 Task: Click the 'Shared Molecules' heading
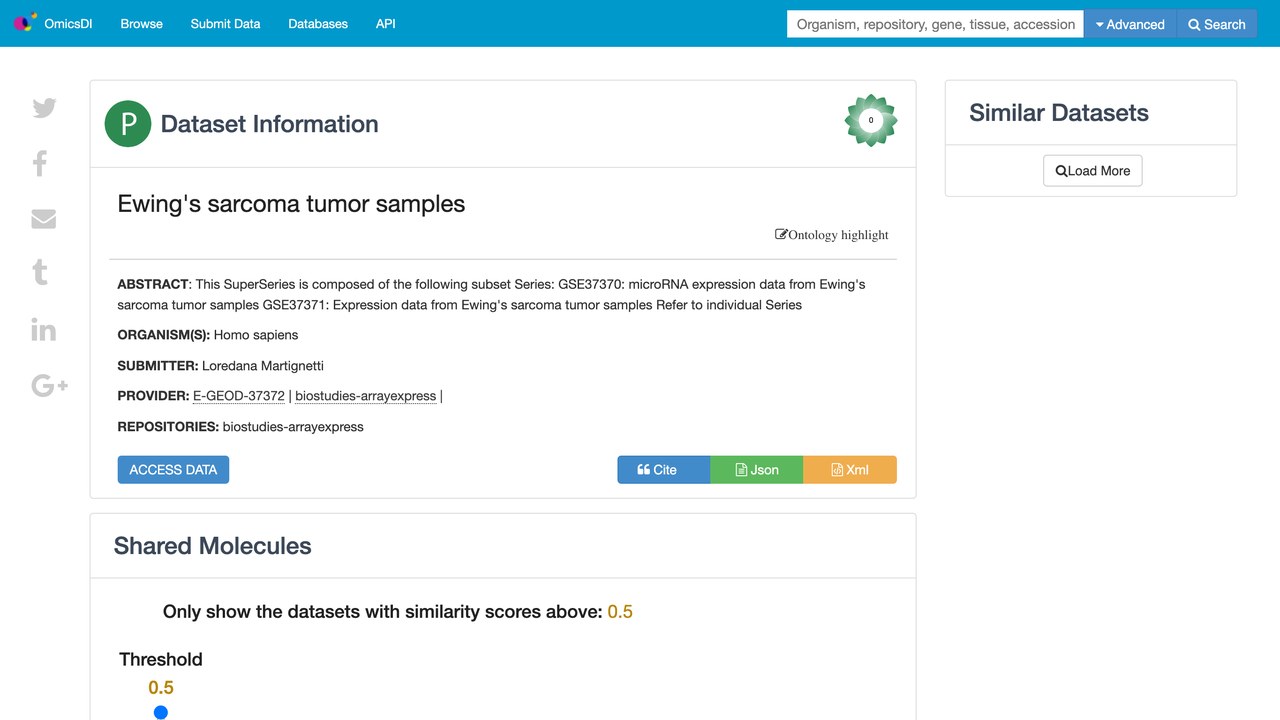pos(213,546)
